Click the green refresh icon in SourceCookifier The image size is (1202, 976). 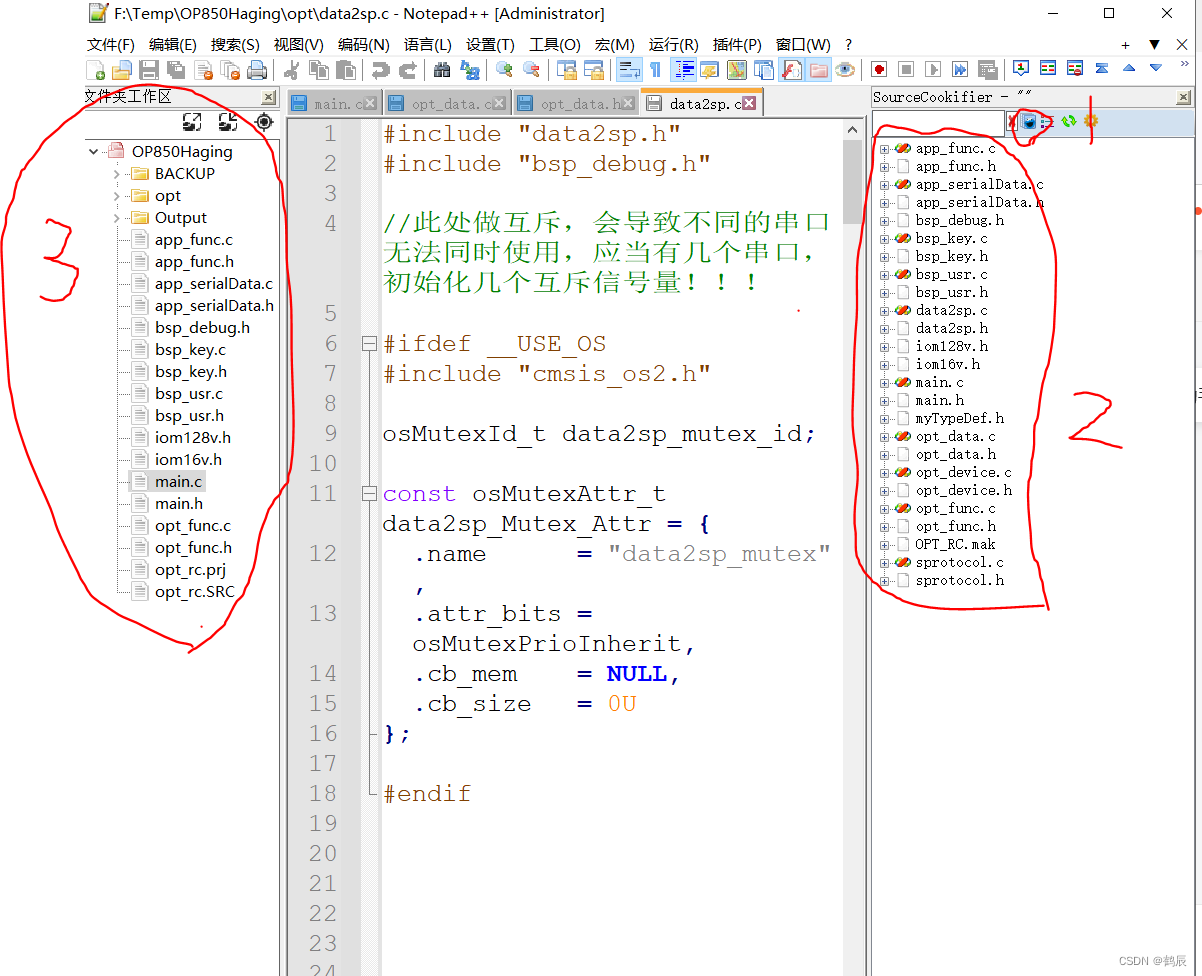coord(1068,121)
